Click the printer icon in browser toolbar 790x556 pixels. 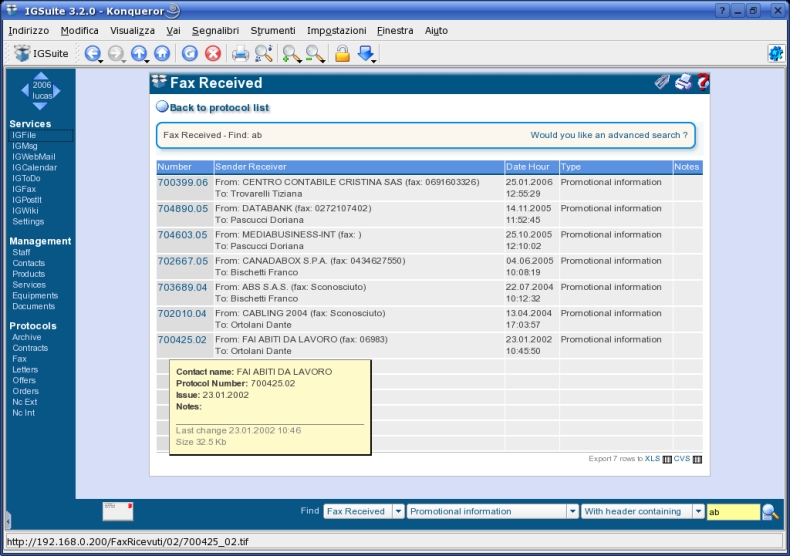tap(240, 53)
